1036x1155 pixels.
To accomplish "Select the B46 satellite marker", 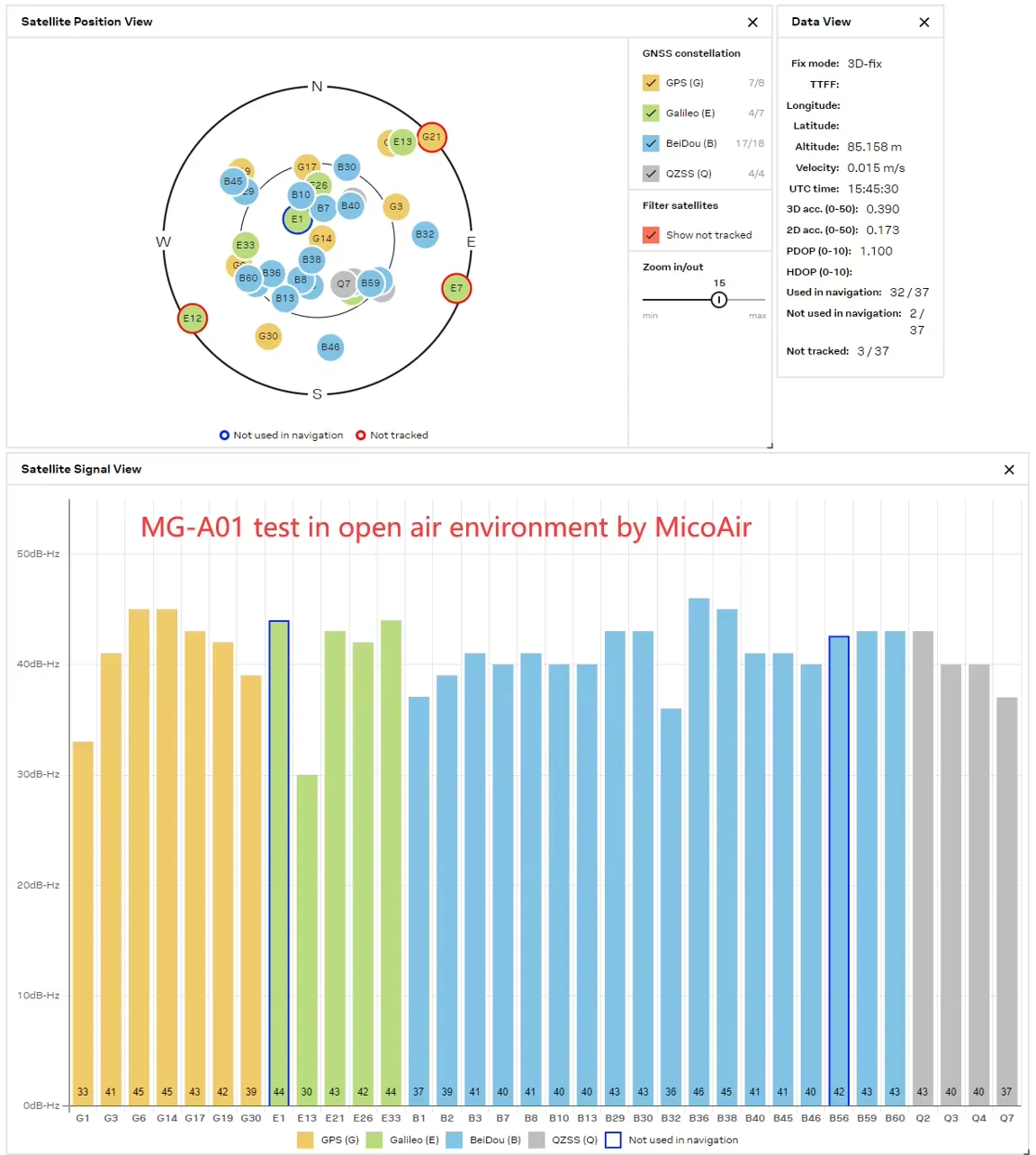I will (330, 347).
